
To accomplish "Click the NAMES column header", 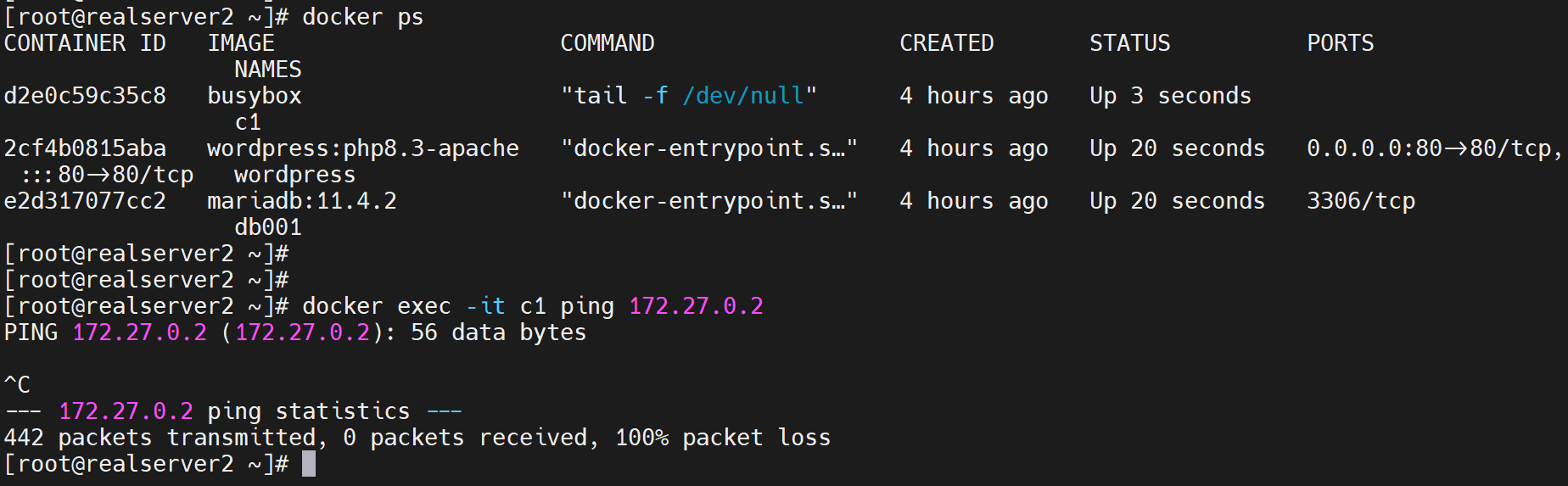I will tap(267, 70).
